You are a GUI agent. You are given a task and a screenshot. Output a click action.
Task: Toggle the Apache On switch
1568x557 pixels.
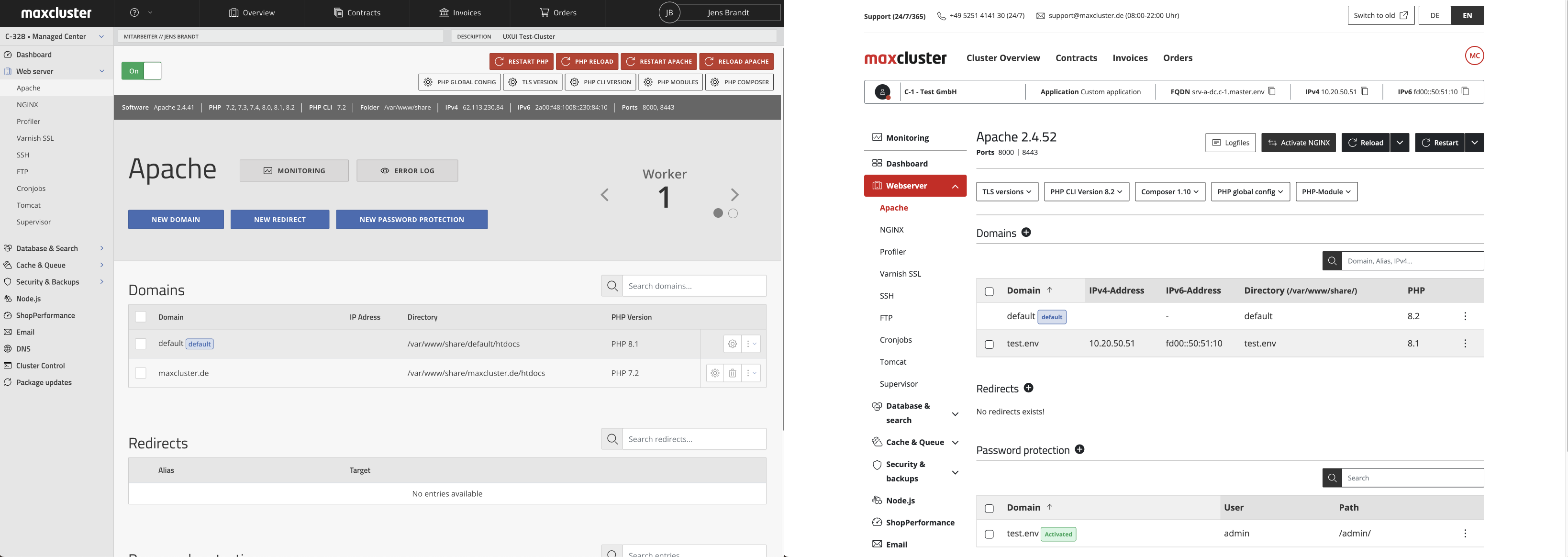pyautogui.click(x=141, y=71)
